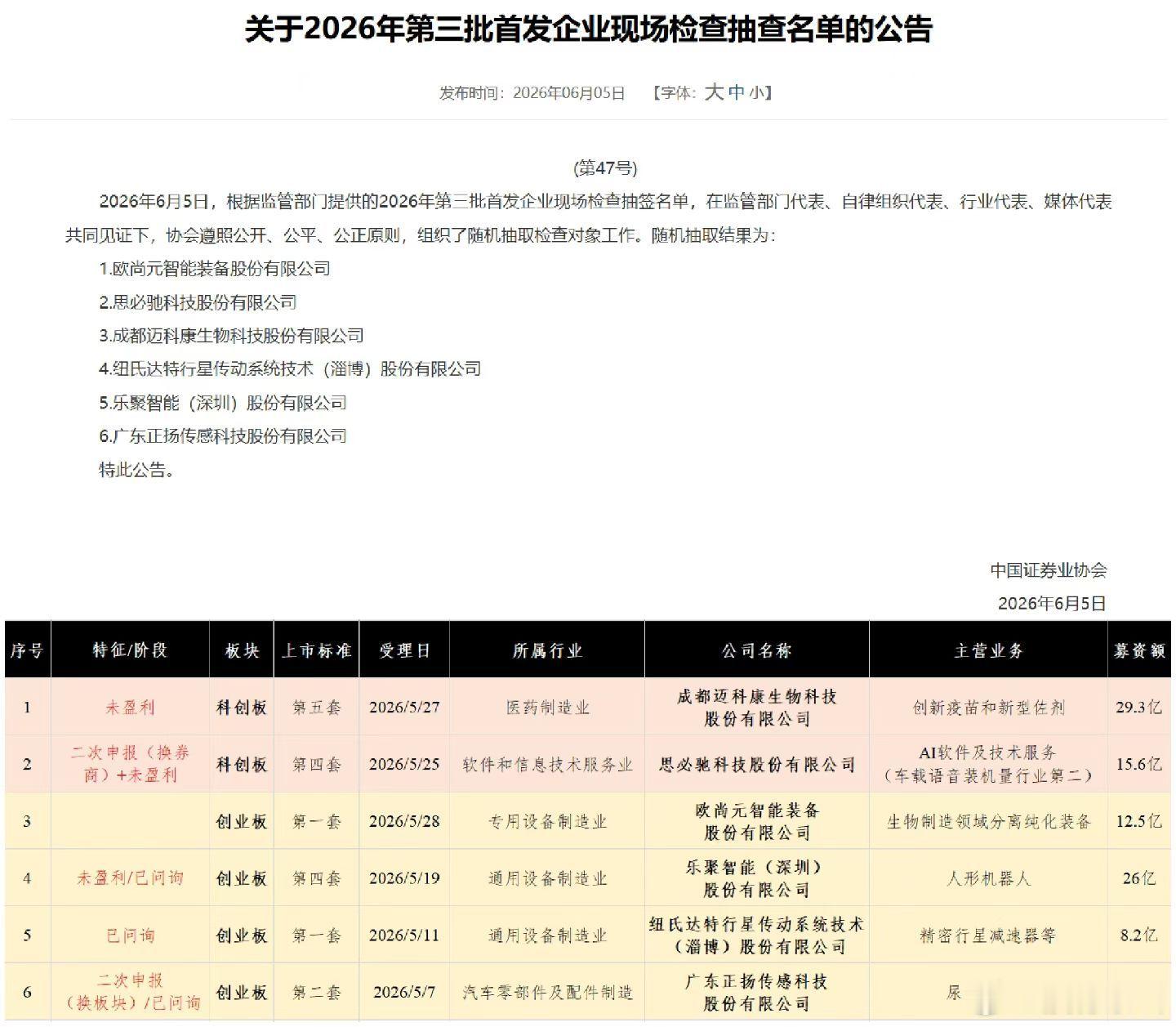This screenshot has height=1027, width=1176.
Task: Set font size to 大 (large)
Action: point(714,92)
